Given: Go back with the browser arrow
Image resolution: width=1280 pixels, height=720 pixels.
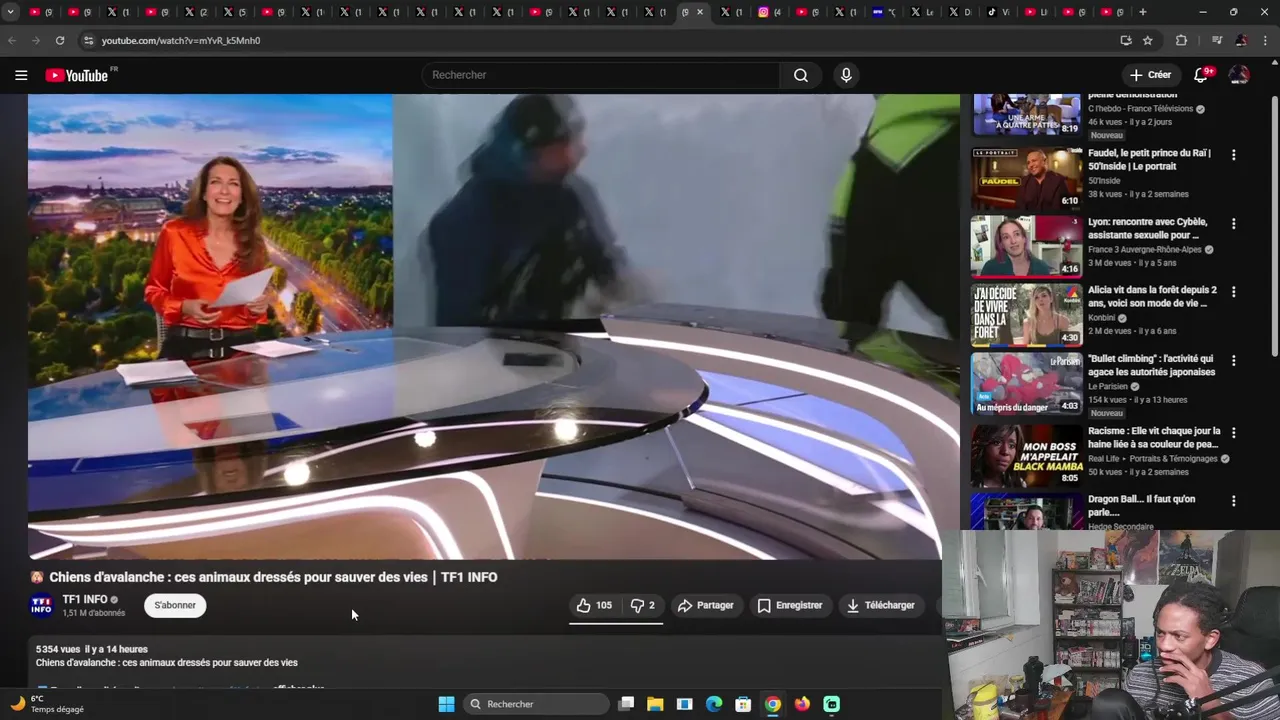Looking at the screenshot, I should pyautogui.click(x=12, y=40).
